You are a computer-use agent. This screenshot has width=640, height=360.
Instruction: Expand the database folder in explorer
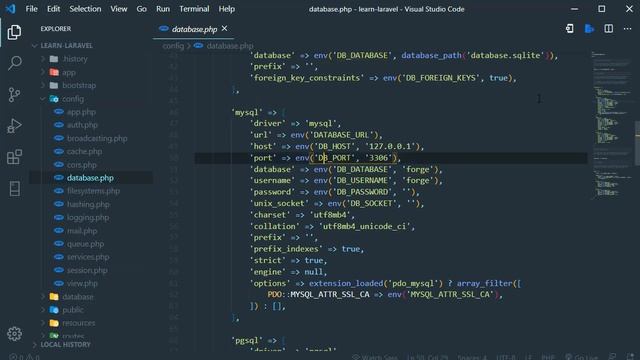78,297
